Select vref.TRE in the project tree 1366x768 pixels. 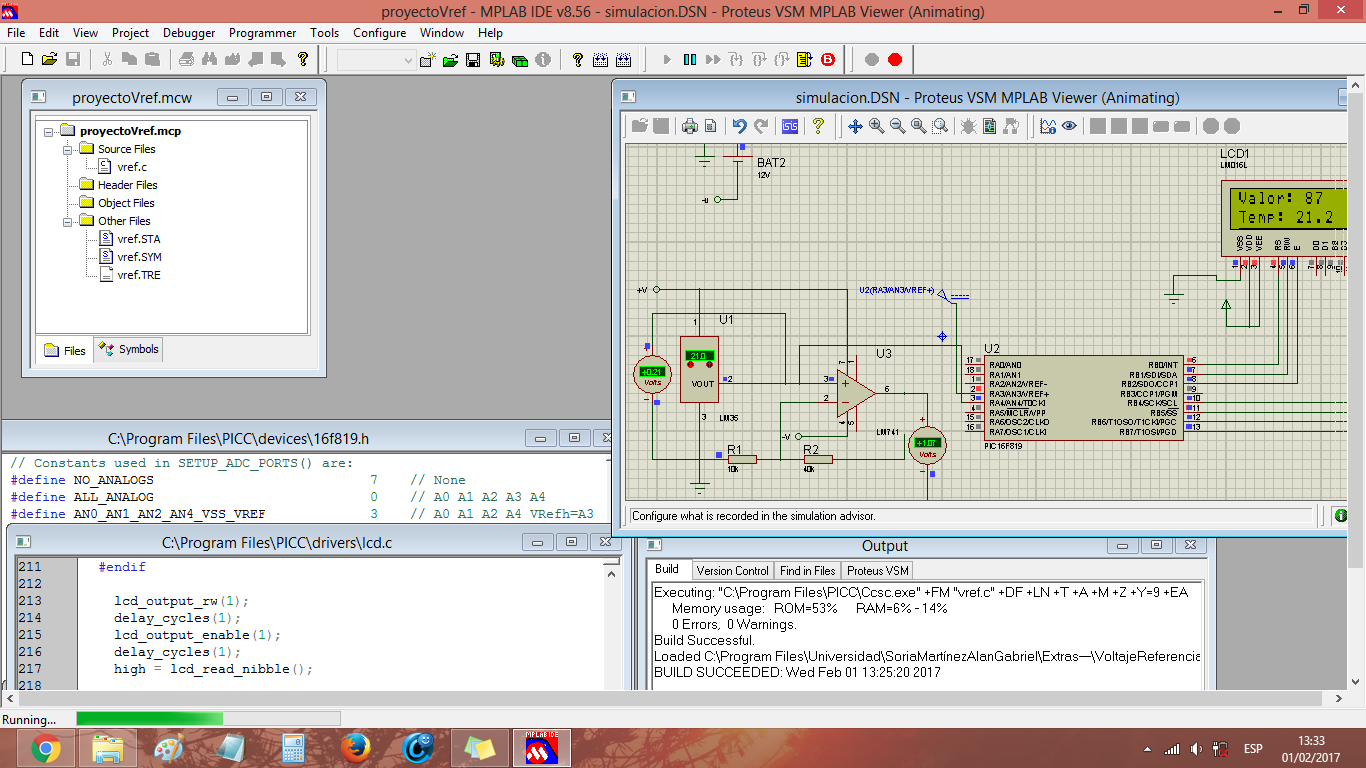138,275
